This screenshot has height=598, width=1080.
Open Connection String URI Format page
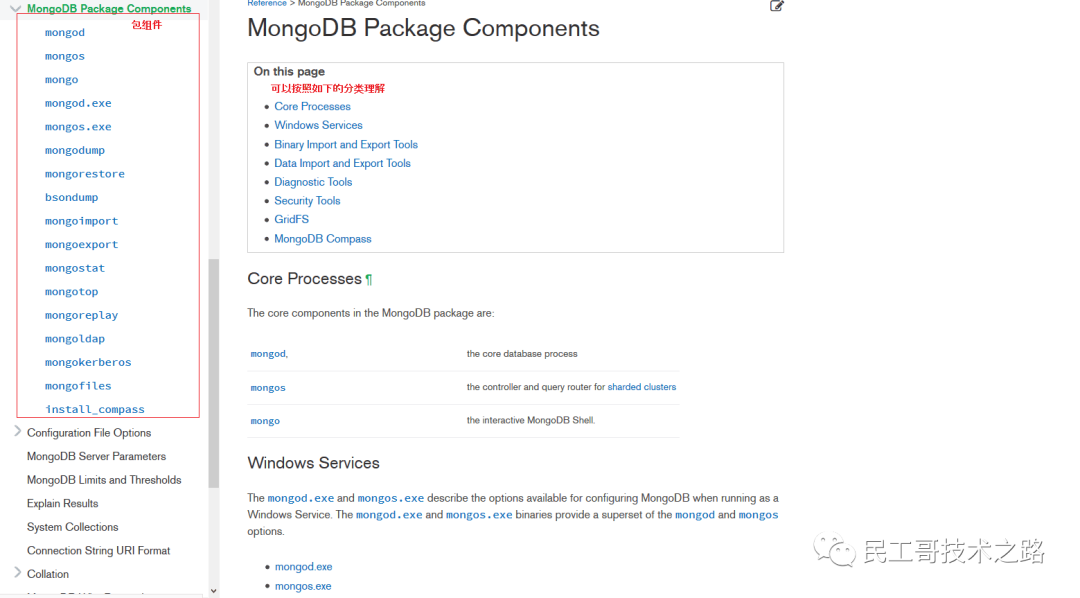pos(98,550)
